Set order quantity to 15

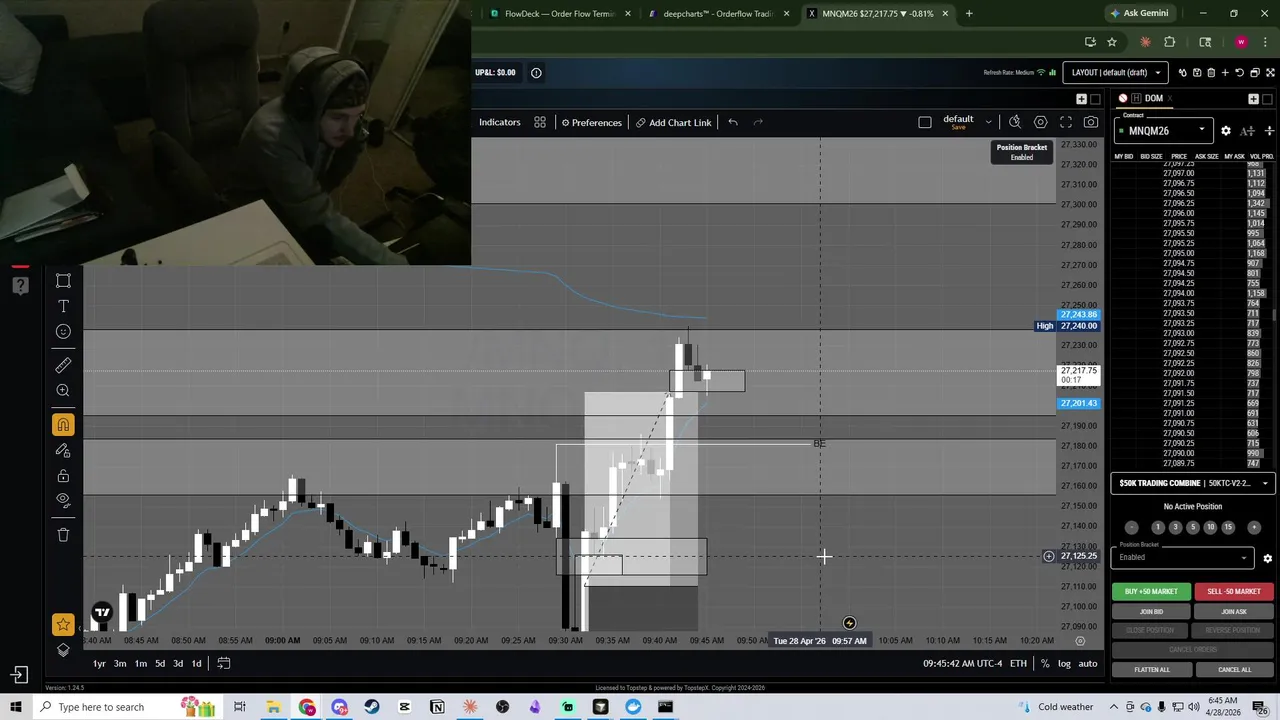point(1228,527)
